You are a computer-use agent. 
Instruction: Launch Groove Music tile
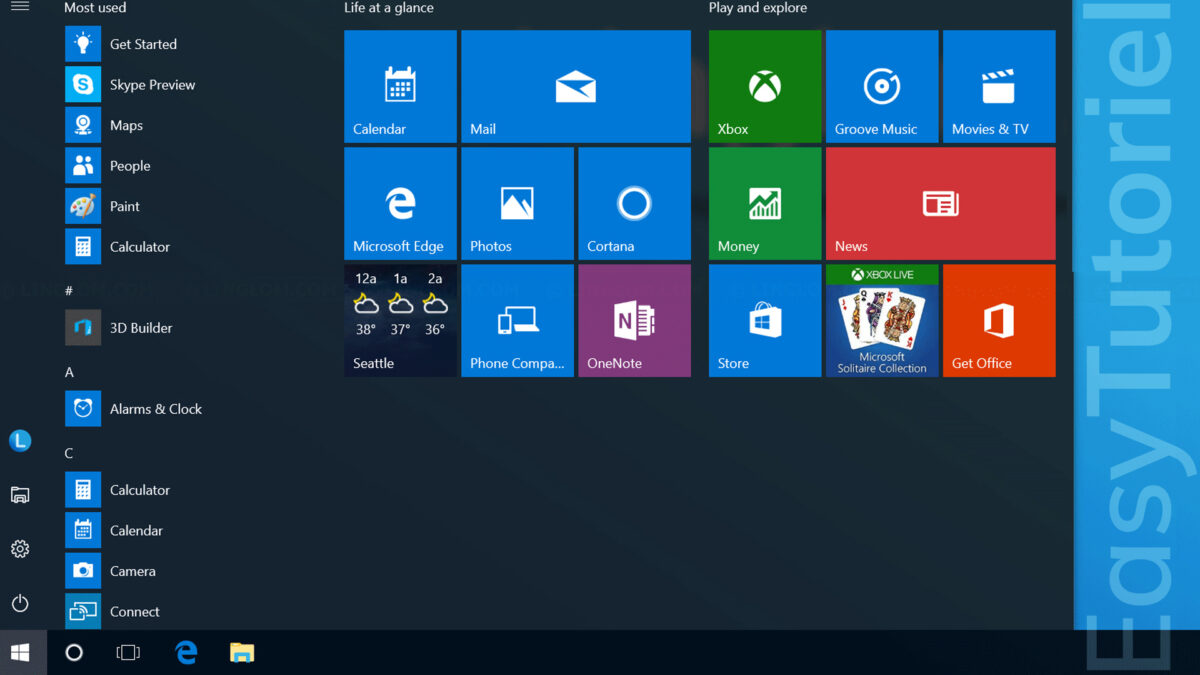click(x=882, y=86)
